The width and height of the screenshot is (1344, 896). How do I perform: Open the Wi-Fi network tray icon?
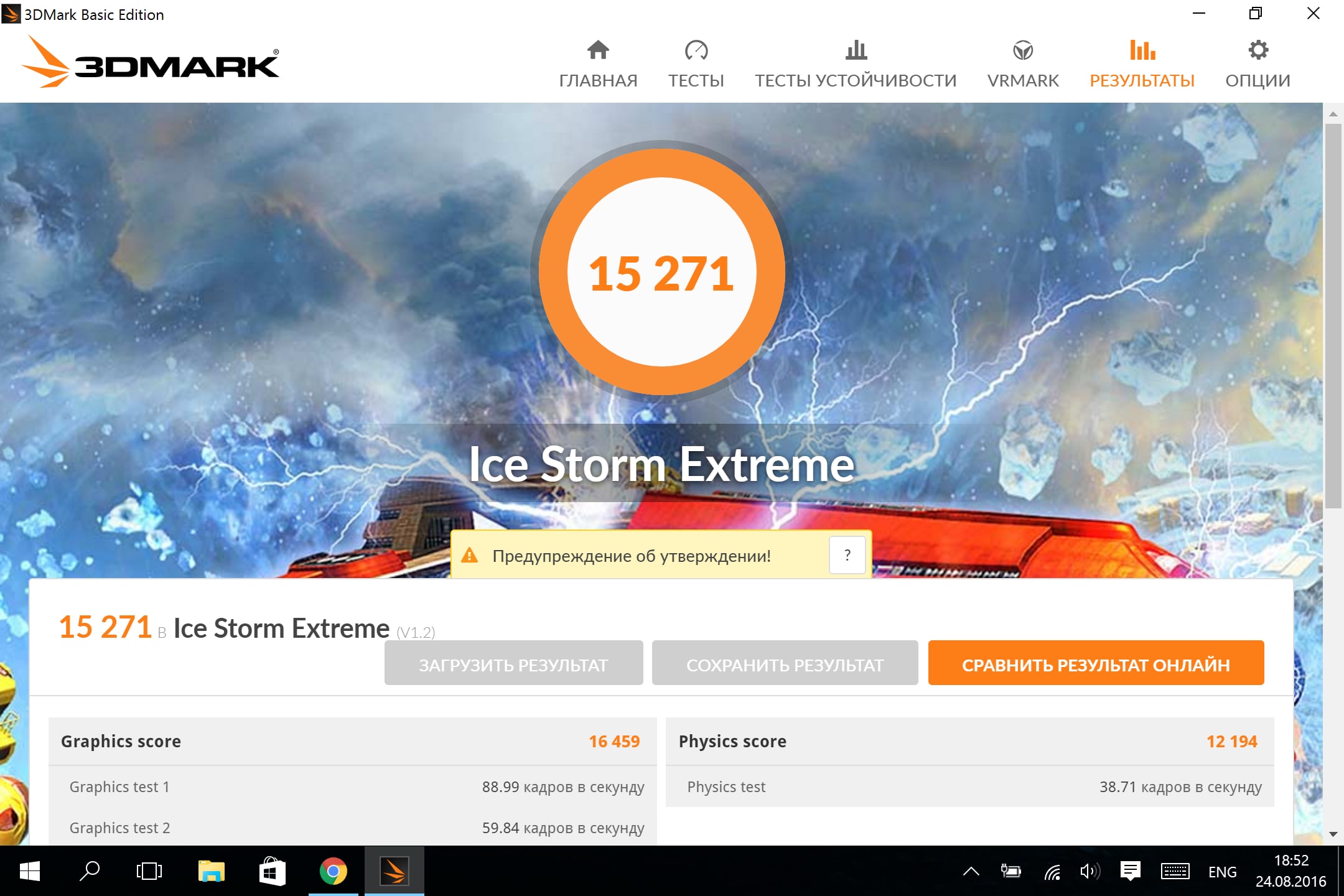pyautogui.click(x=1052, y=871)
